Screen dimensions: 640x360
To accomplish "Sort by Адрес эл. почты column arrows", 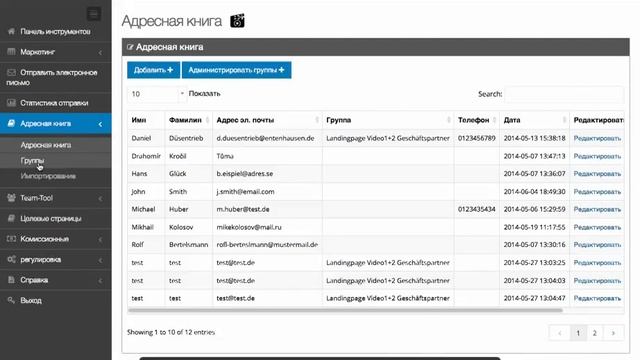I will [317, 120].
